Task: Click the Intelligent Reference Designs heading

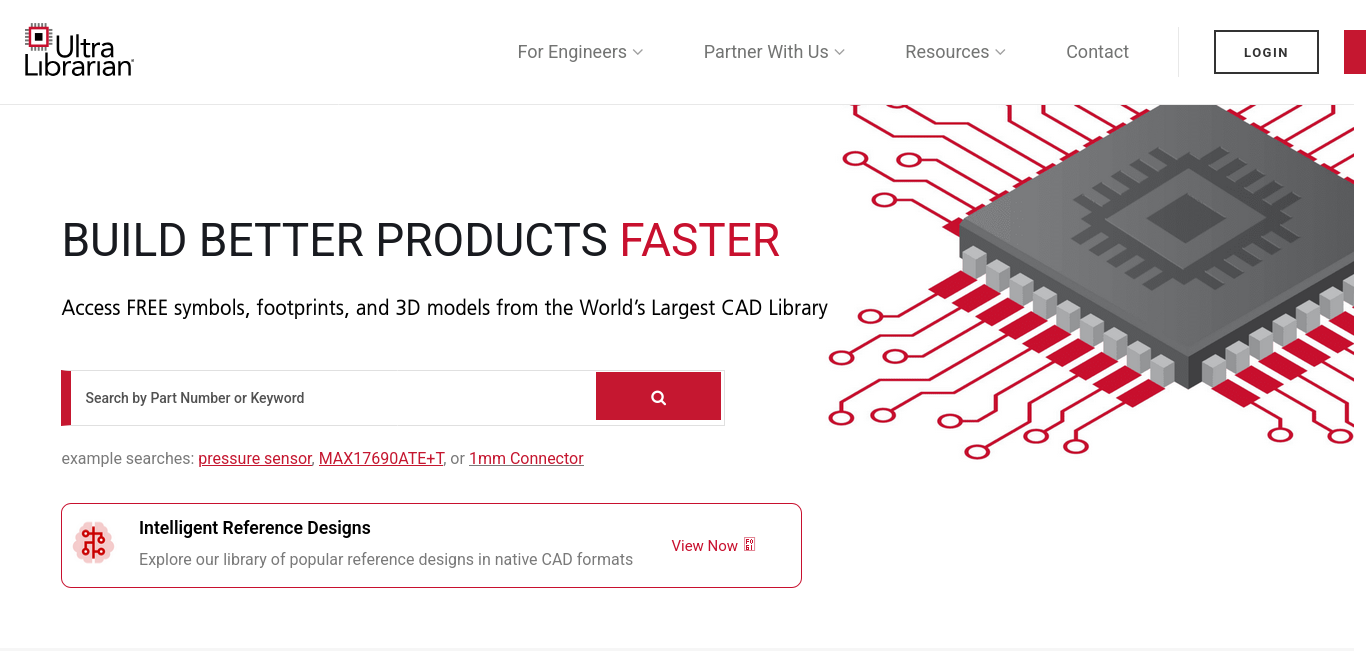Action: click(255, 528)
